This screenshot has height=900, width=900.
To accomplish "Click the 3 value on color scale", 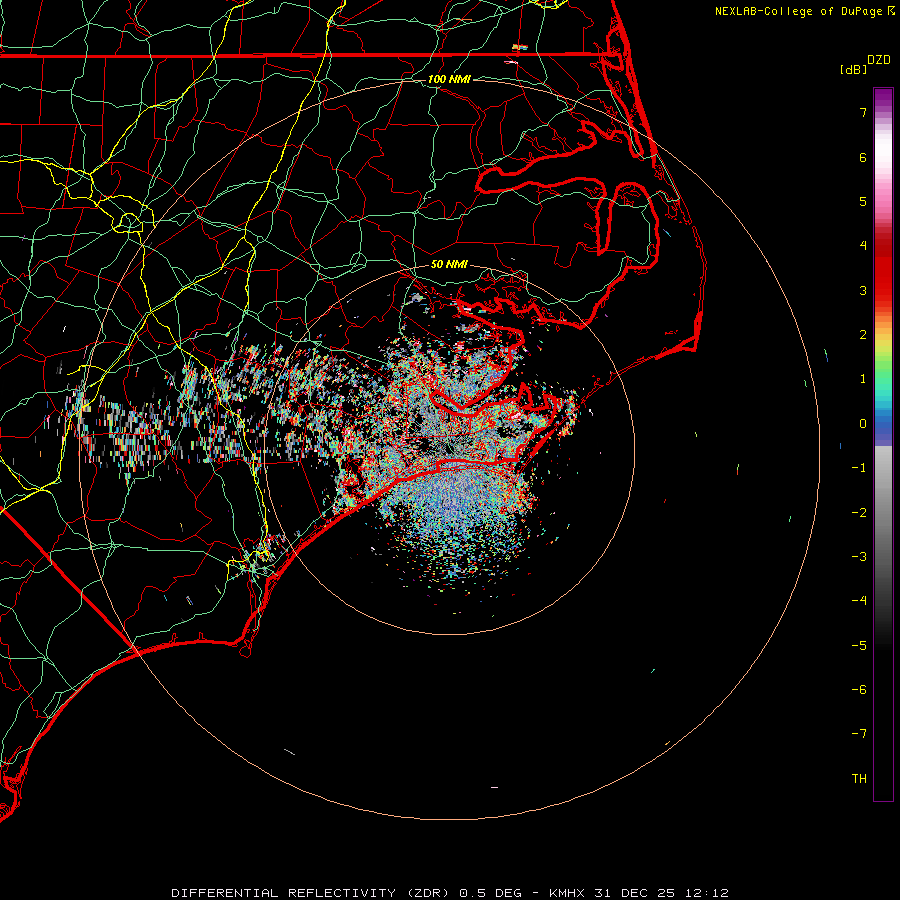I will (x=863, y=290).
